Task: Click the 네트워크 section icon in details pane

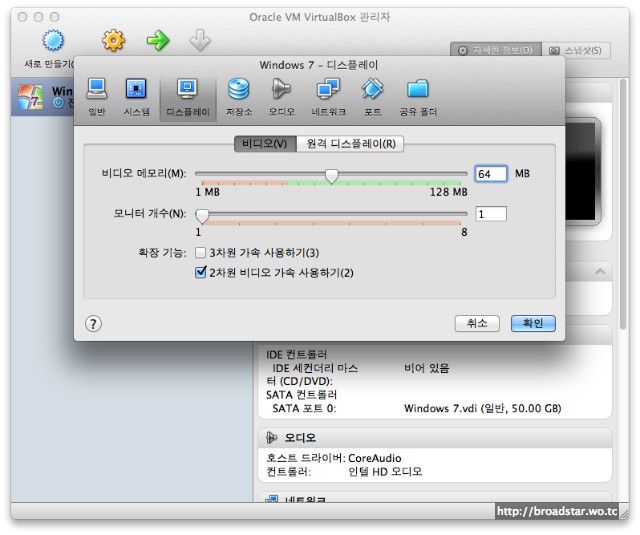Action: [271, 499]
